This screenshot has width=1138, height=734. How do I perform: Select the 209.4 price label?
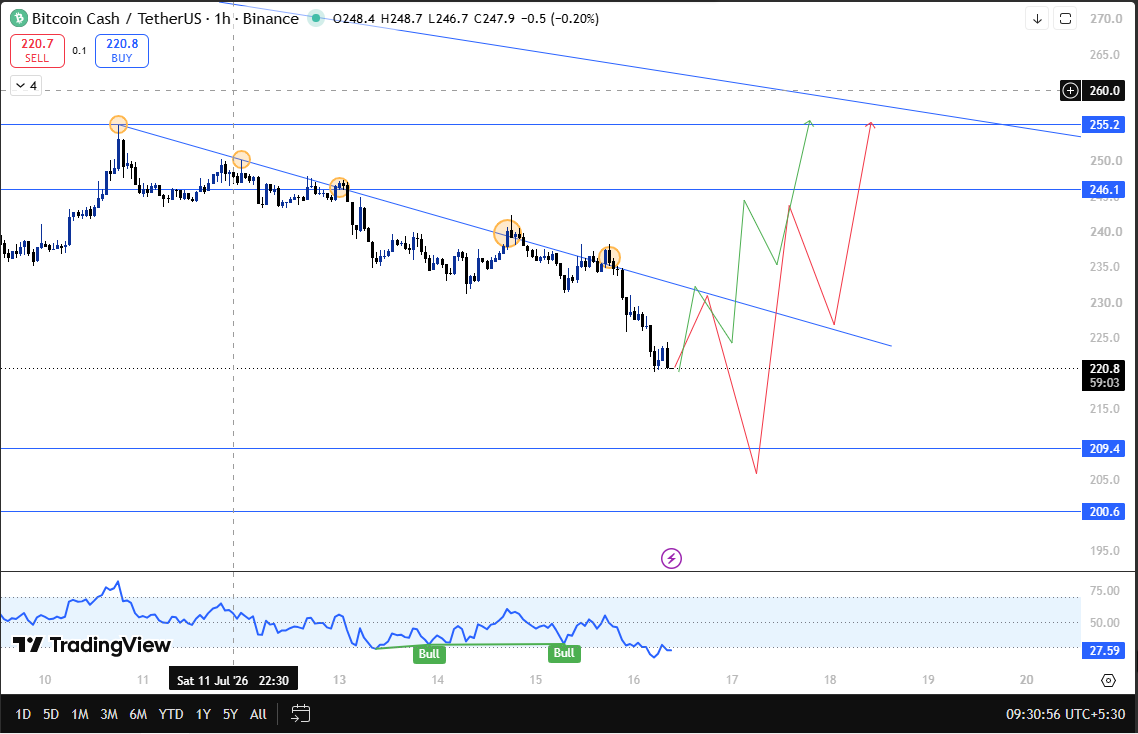[1104, 449]
